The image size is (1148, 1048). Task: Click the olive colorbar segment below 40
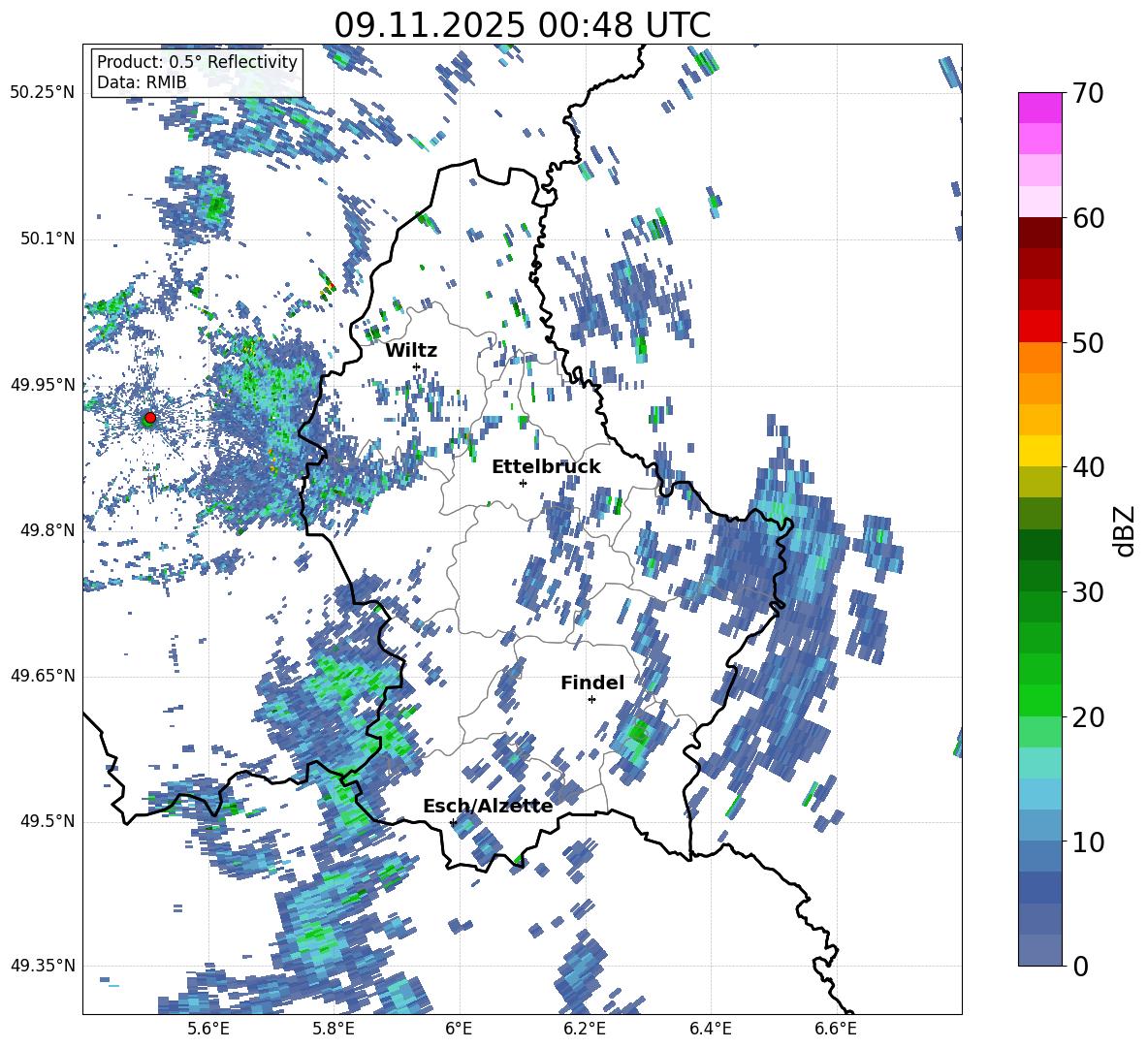(1039, 482)
